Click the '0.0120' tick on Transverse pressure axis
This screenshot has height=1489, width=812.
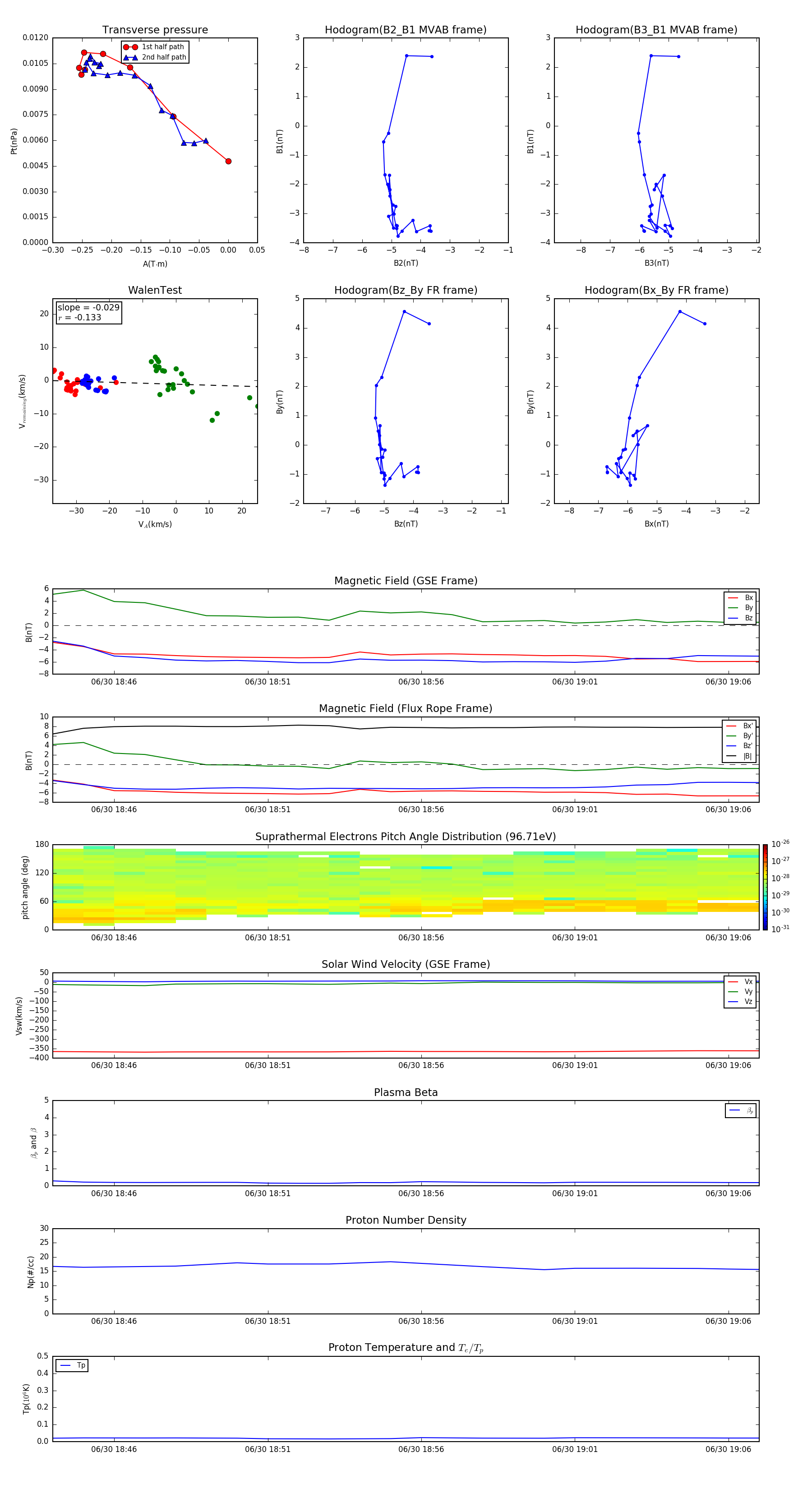[x=35, y=37]
